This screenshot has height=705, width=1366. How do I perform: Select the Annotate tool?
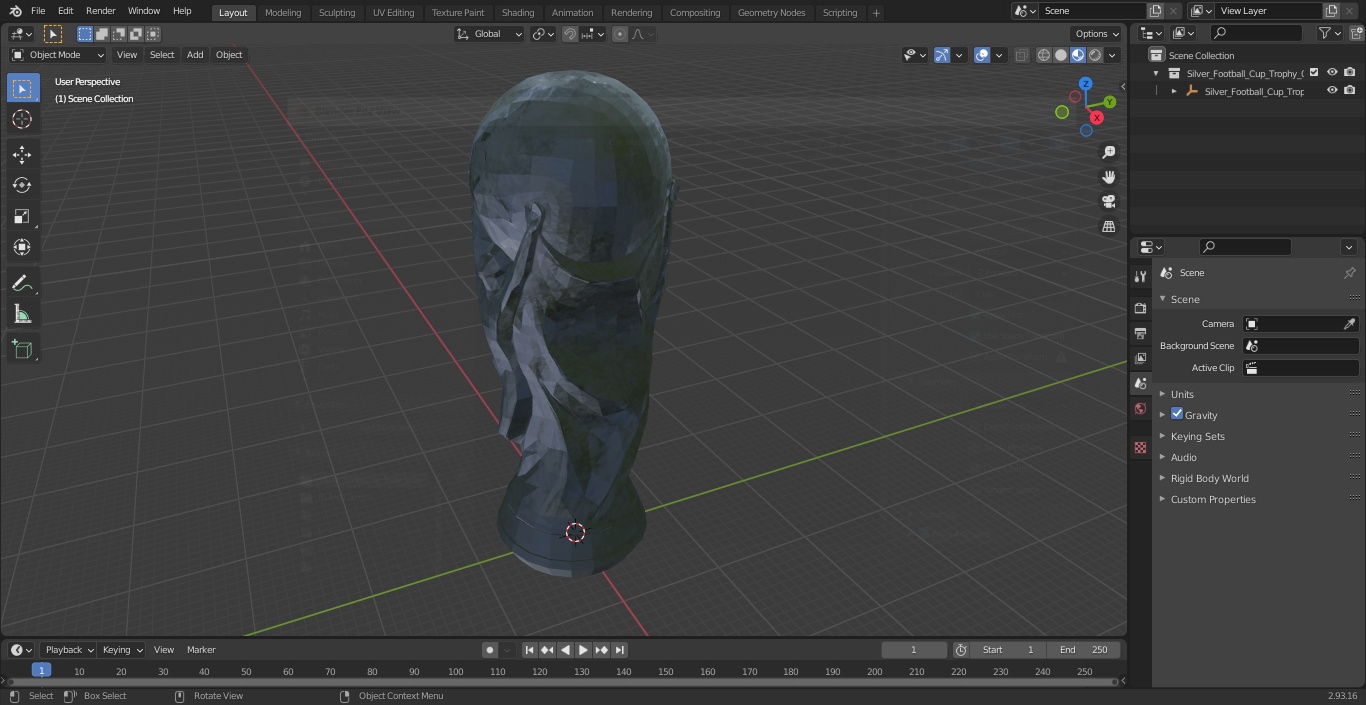(x=22, y=284)
